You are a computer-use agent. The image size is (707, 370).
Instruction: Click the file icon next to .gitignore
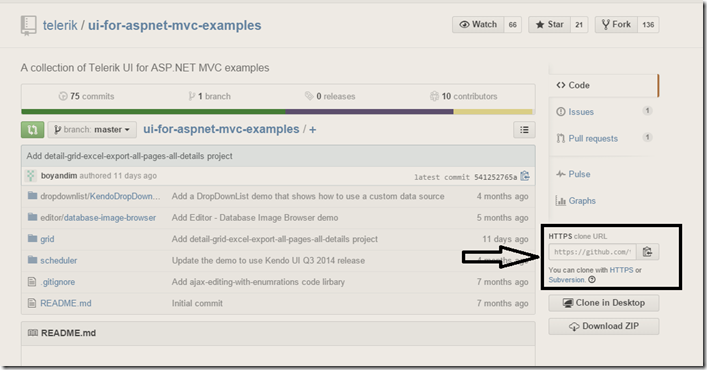click(32, 282)
